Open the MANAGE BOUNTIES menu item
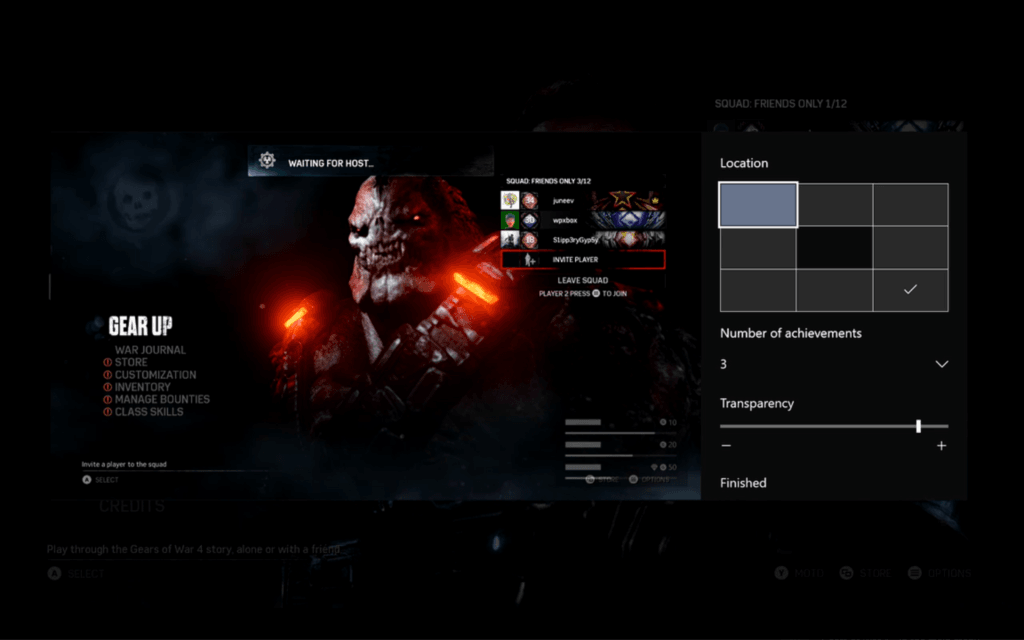Image resolution: width=1024 pixels, height=640 pixels. (x=163, y=400)
